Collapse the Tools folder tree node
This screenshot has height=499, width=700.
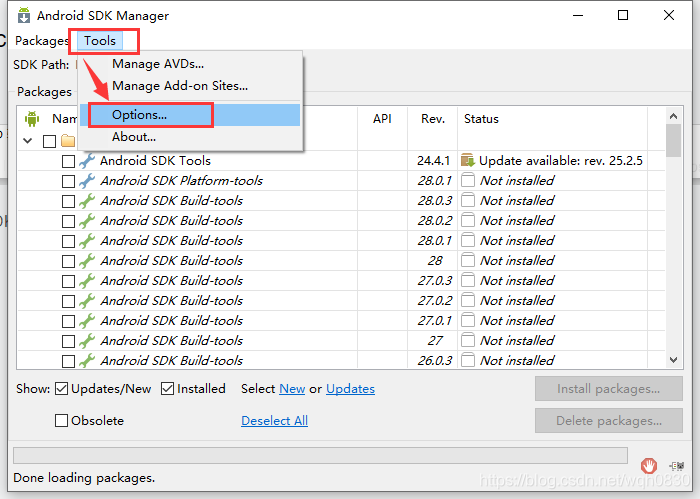[28, 141]
